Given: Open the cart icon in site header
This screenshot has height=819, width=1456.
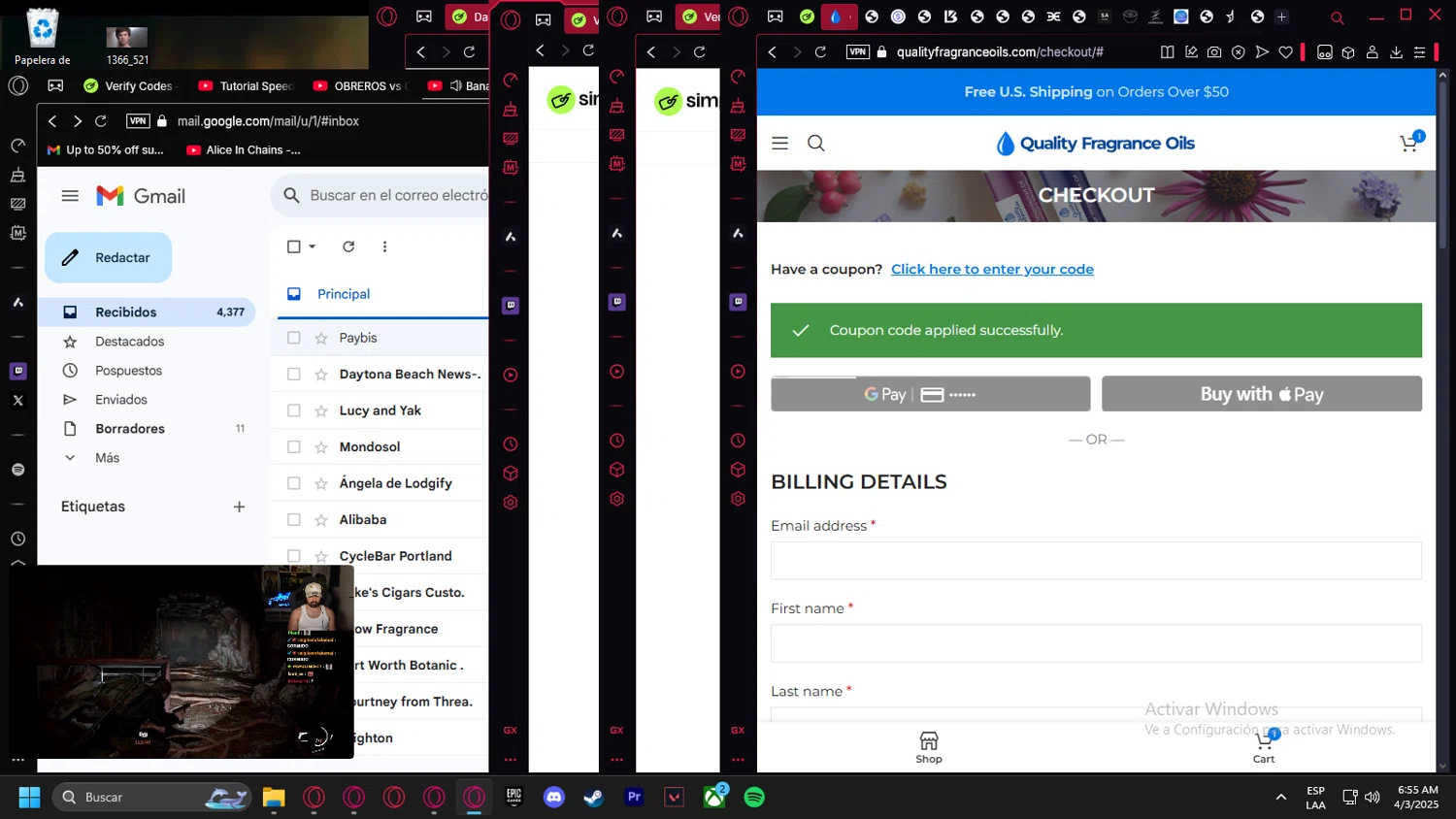Looking at the screenshot, I should tap(1409, 144).
